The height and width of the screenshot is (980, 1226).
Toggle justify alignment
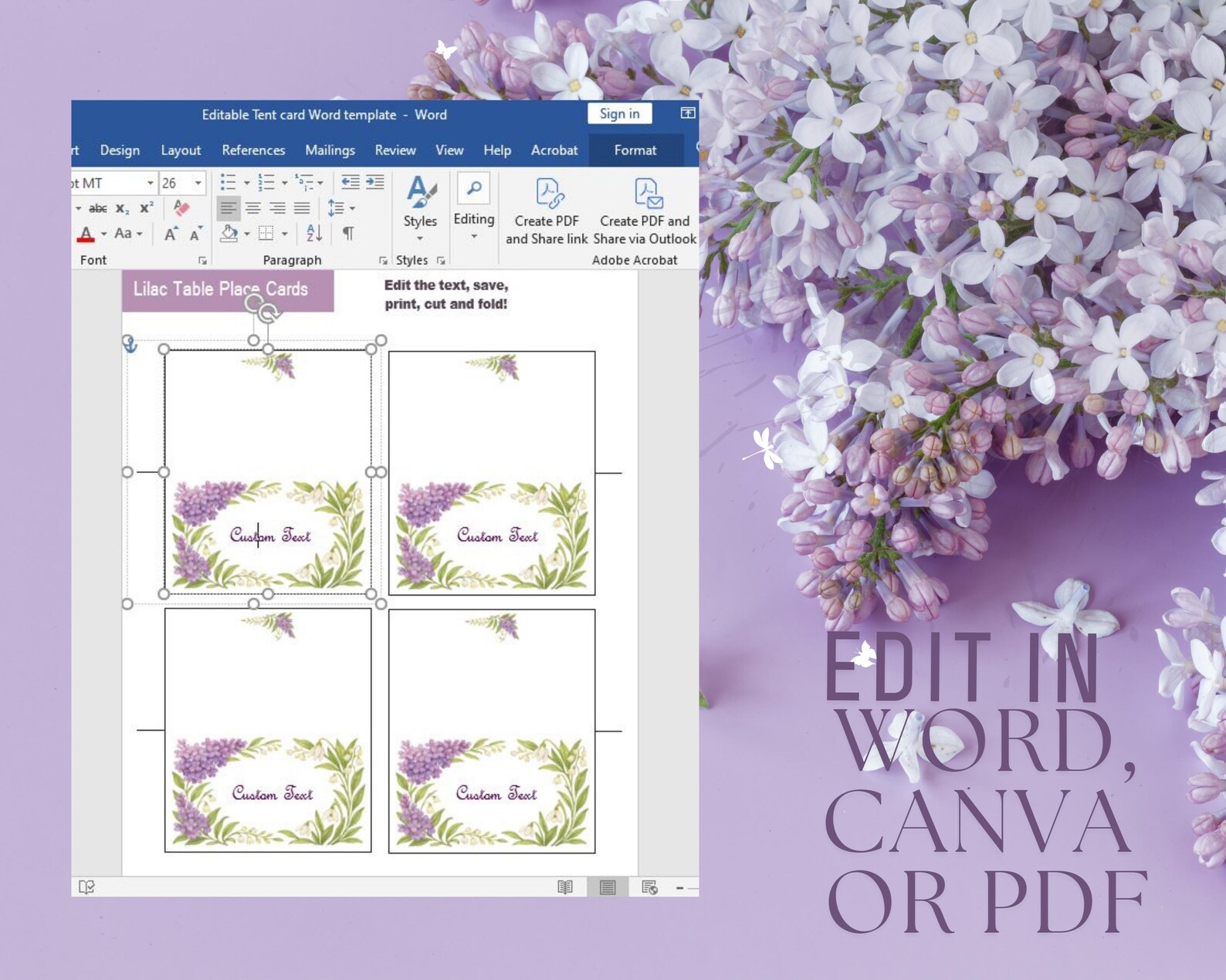302,208
